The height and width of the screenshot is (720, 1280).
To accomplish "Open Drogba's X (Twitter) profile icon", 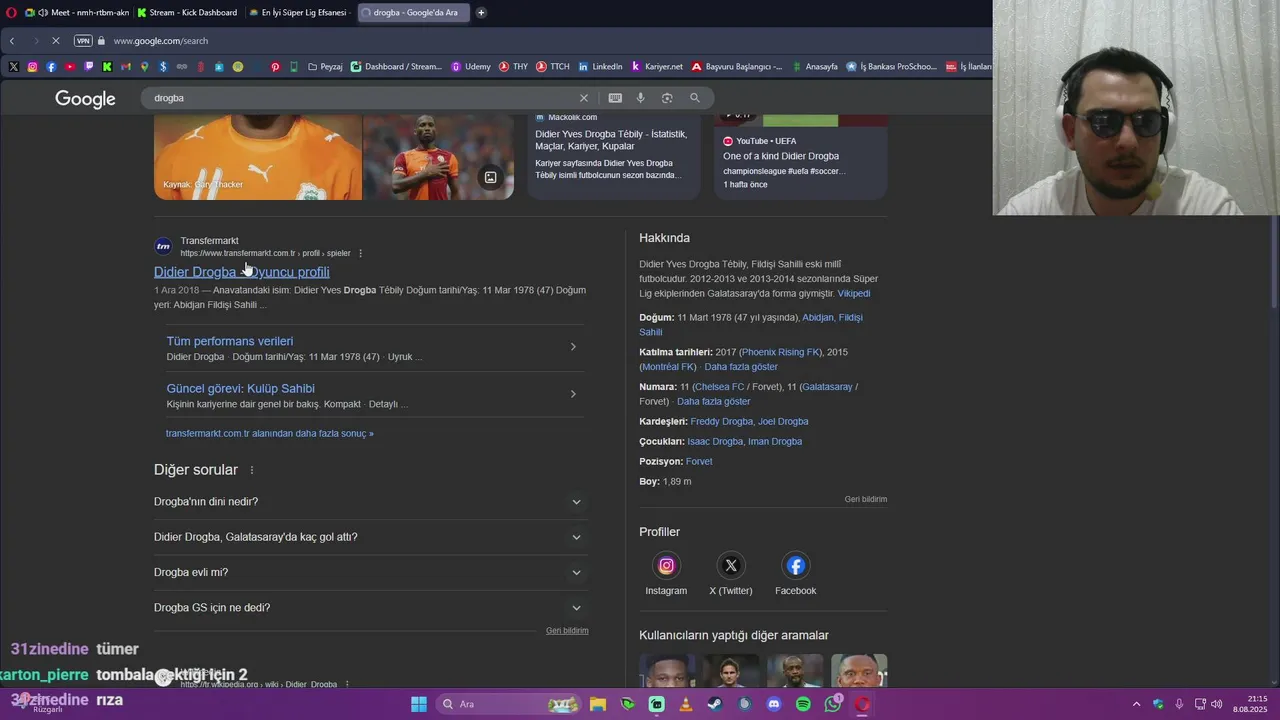I will (x=731, y=566).
